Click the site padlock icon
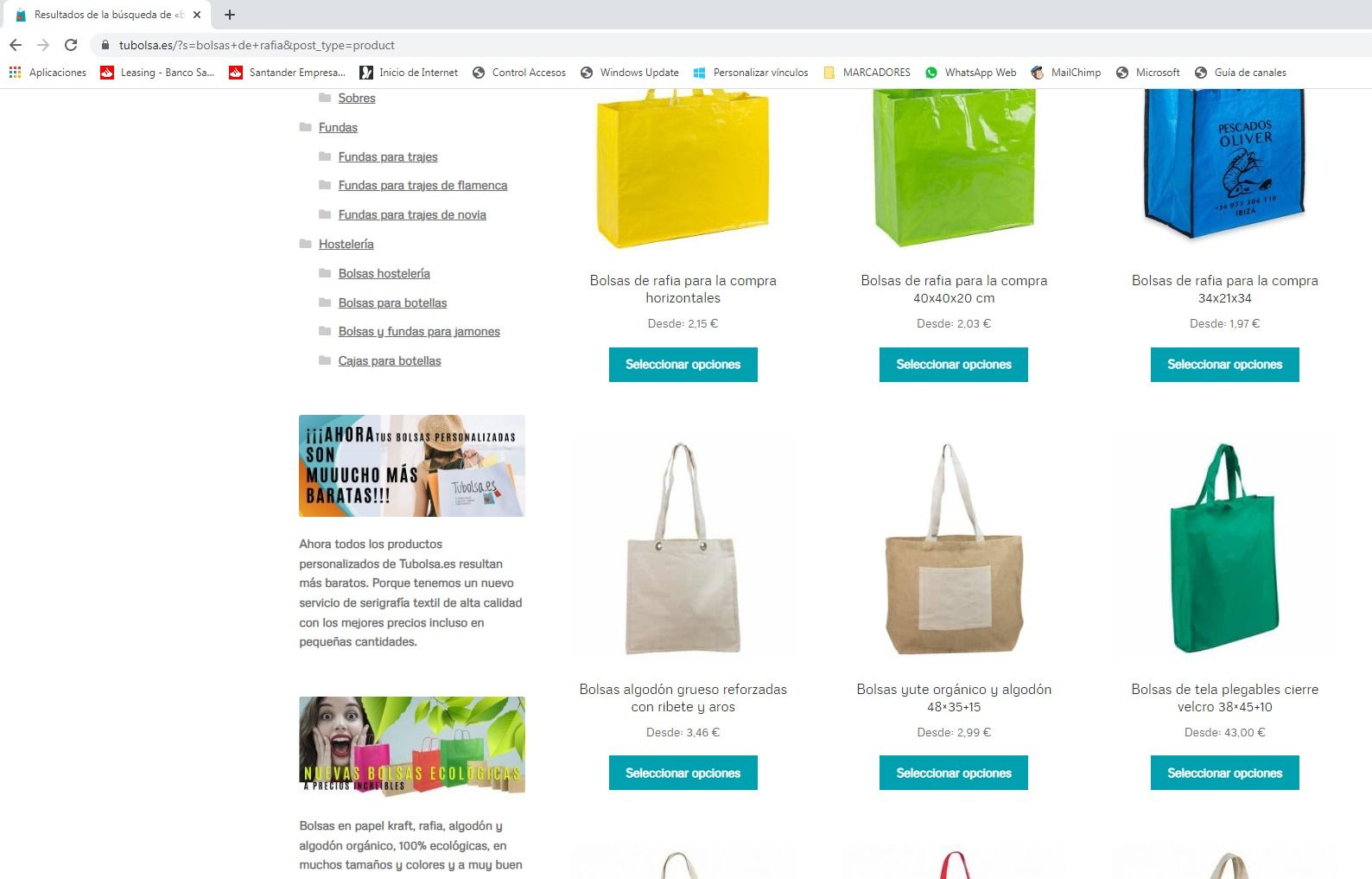Viewport: 1372px width, 879px height. 105,45
